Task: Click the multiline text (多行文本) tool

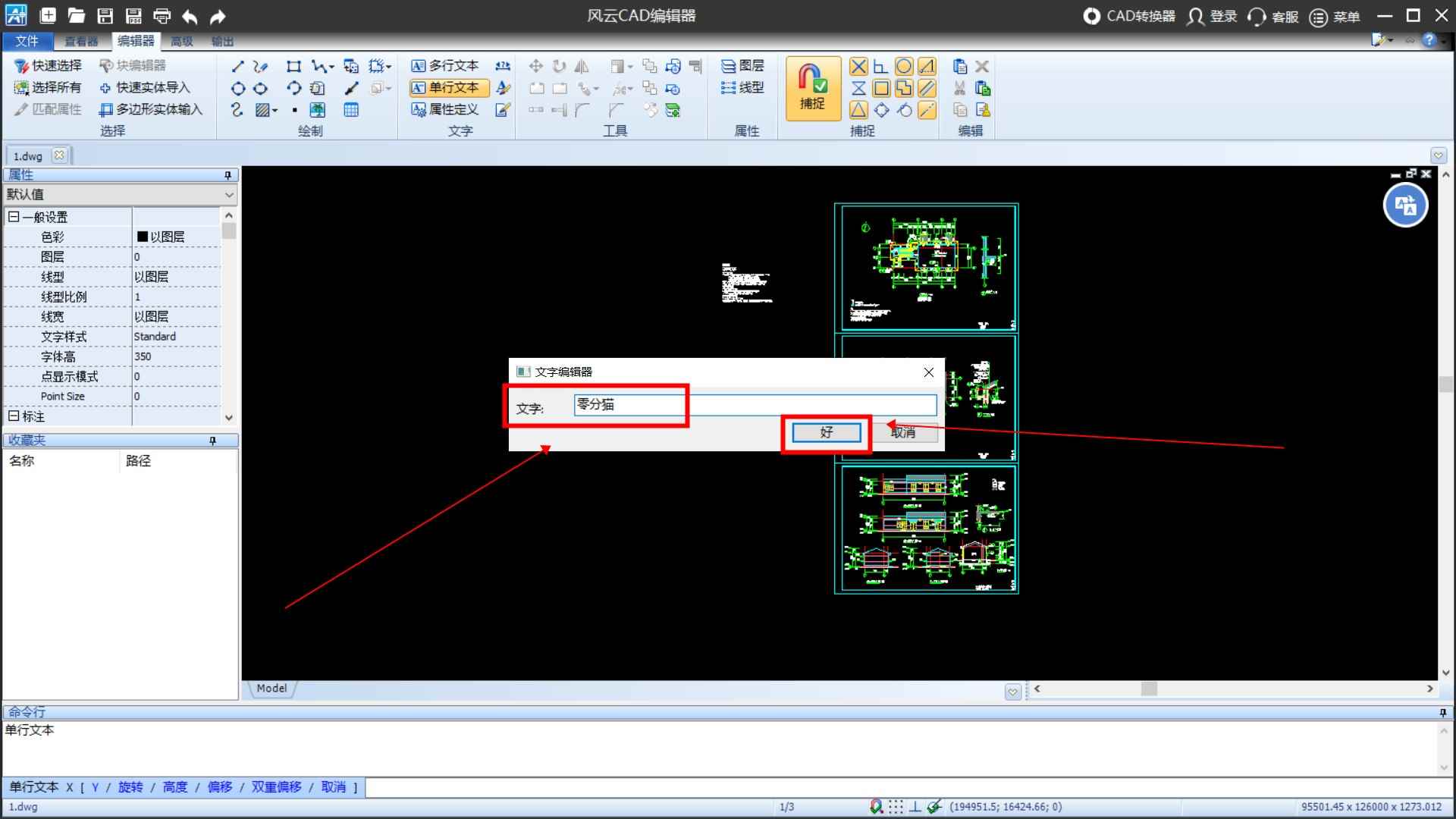Action: [445, 66]
